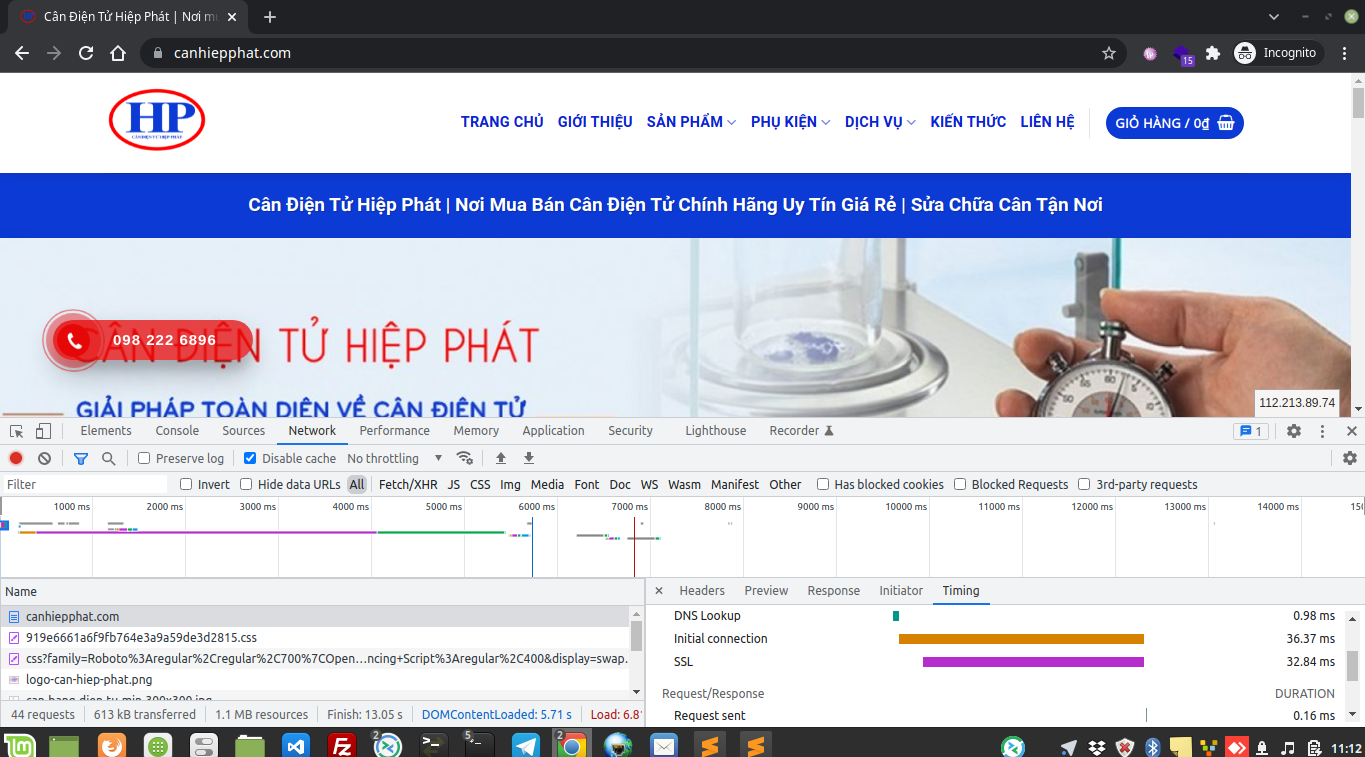Click the shopping cart icon
This screenshot has width=1365, height=757.
tap(1226, 123)
